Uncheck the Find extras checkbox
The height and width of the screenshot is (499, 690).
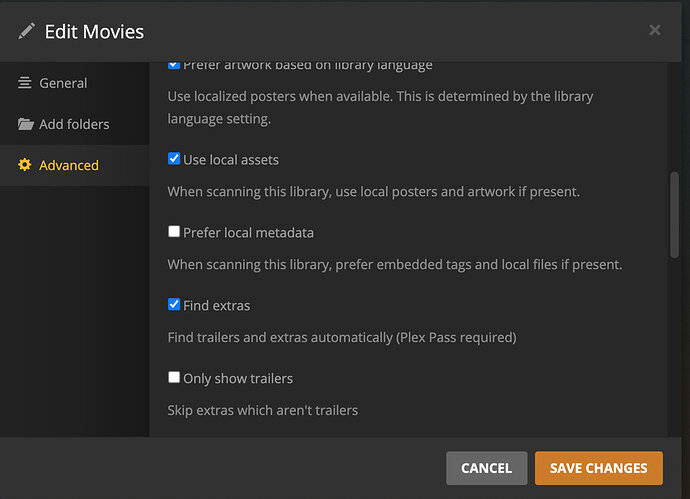[x=174, y=305]
